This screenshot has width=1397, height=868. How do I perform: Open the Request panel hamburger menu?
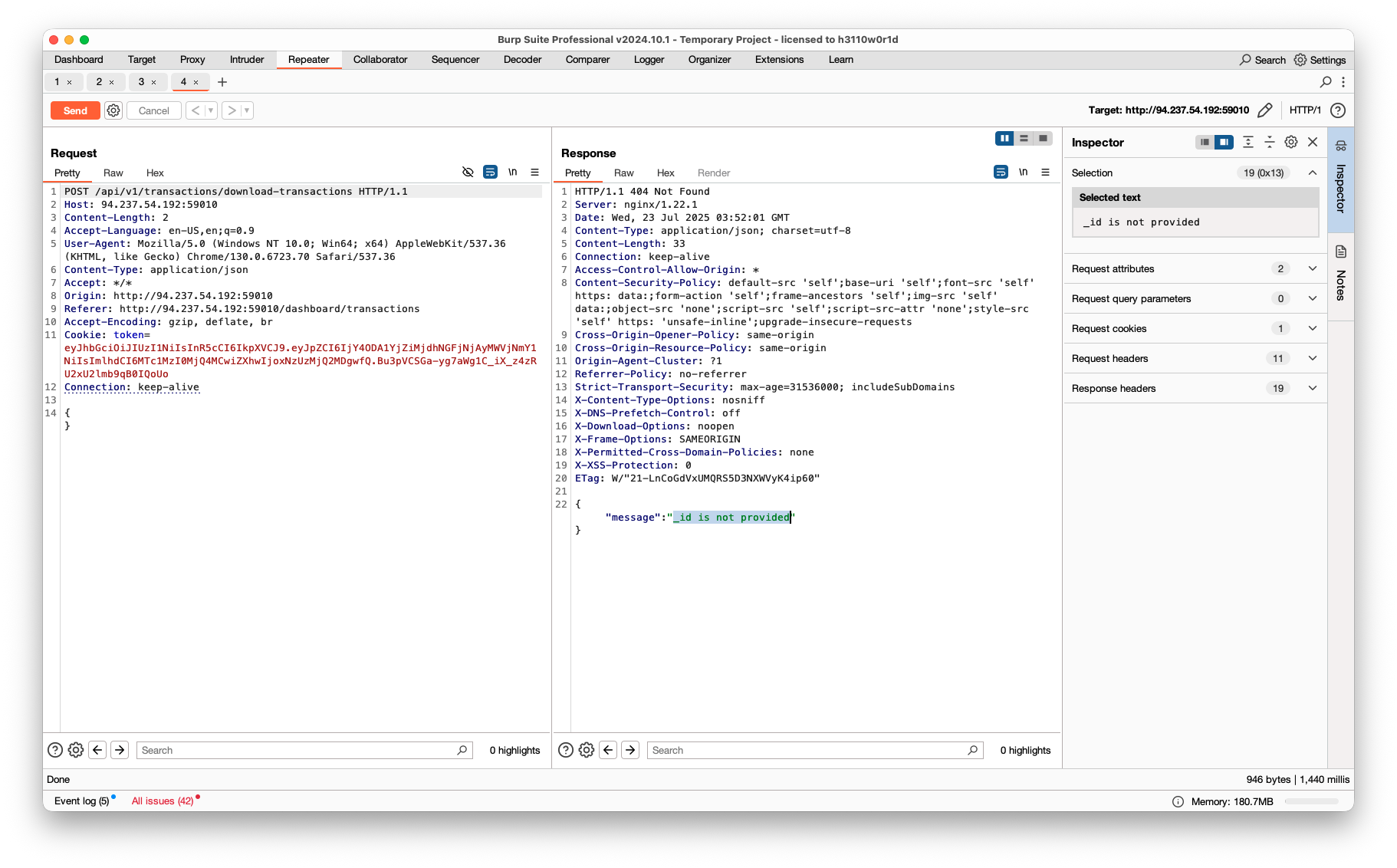[x=534, y=173]
